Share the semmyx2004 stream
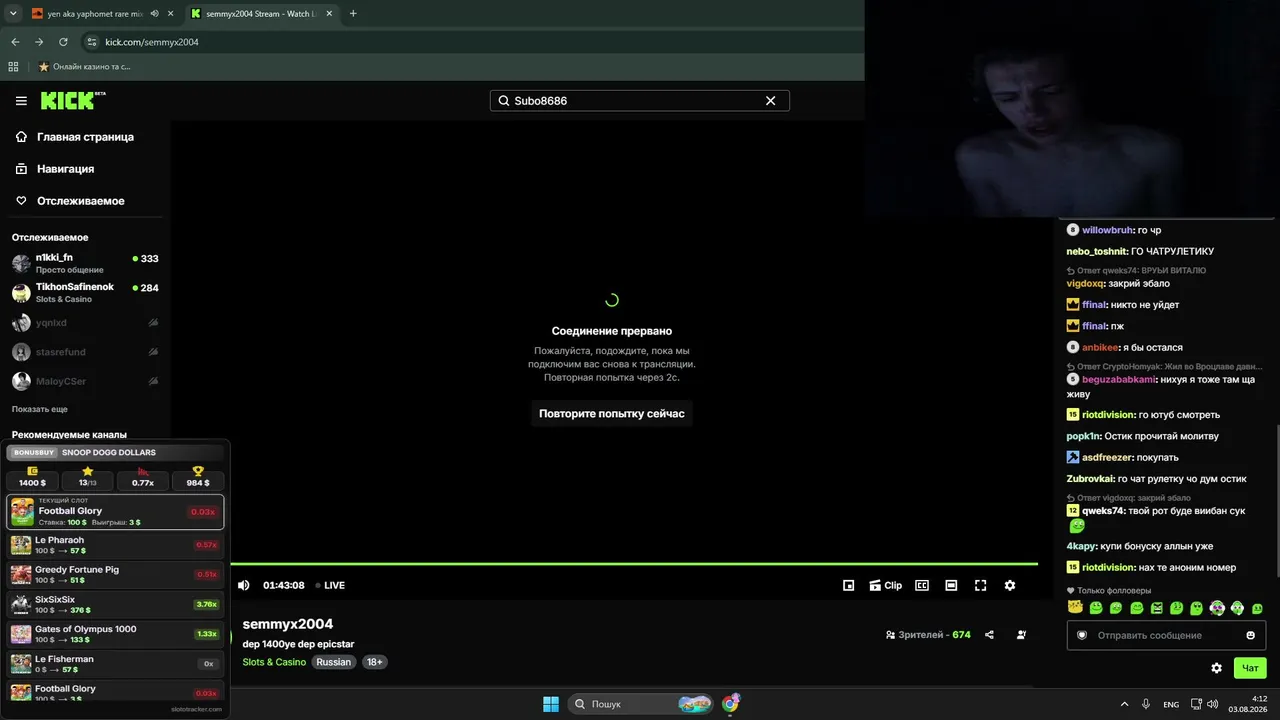 [x=989, y=635]
